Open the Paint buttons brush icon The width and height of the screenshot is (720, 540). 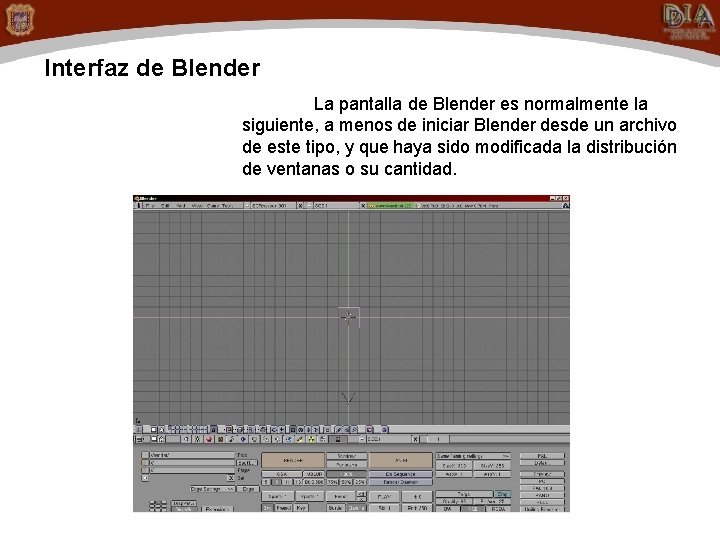[300, 439]
